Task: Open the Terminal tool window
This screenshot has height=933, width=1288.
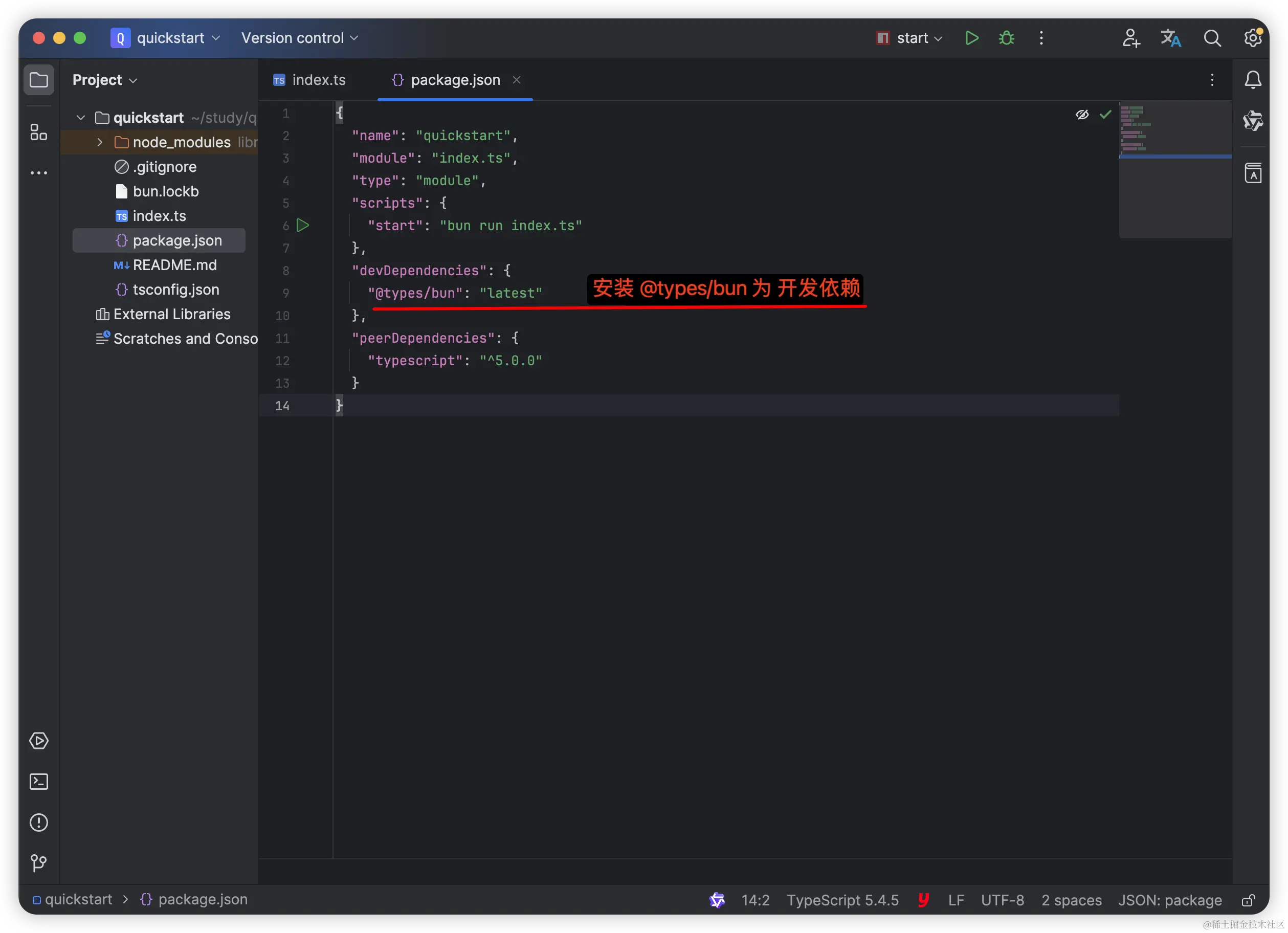Action: coord(38,782)
